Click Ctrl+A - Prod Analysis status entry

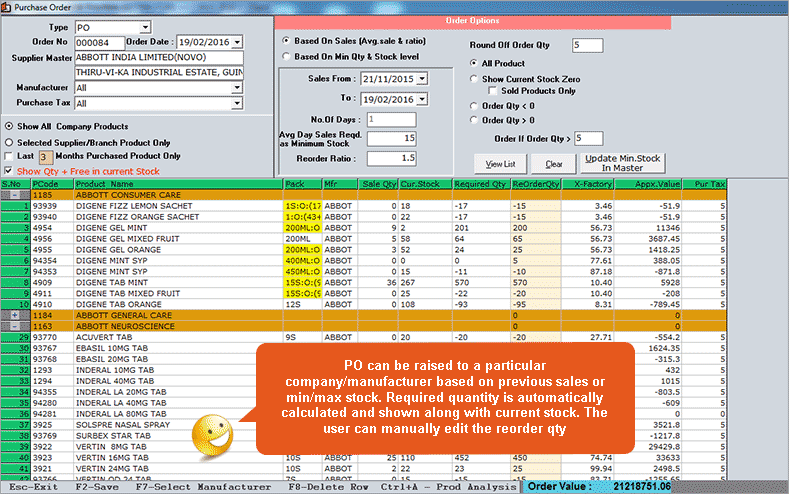[x=448, y=487]
